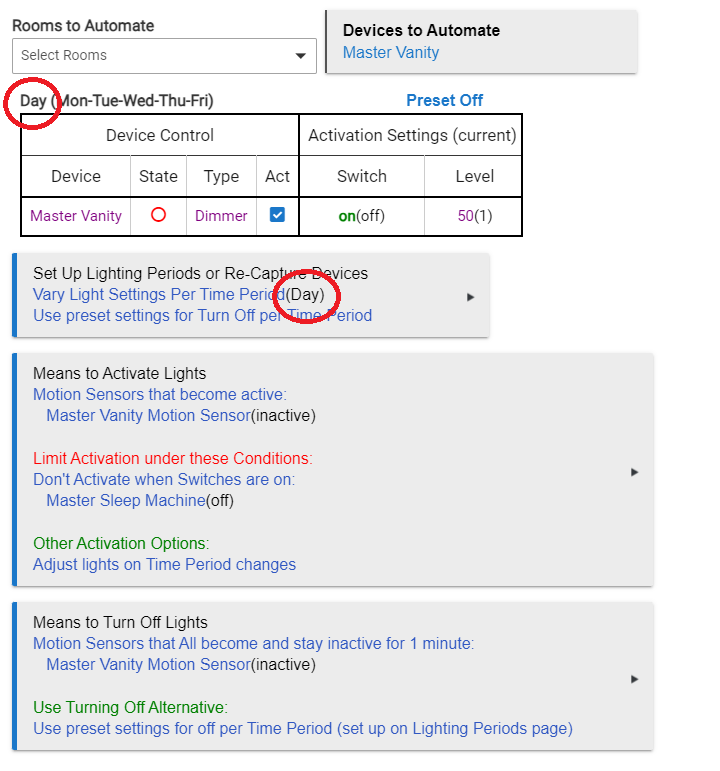
Task: Expand the Set Up Lighting Periods section arrow
Action: (471, 297)
